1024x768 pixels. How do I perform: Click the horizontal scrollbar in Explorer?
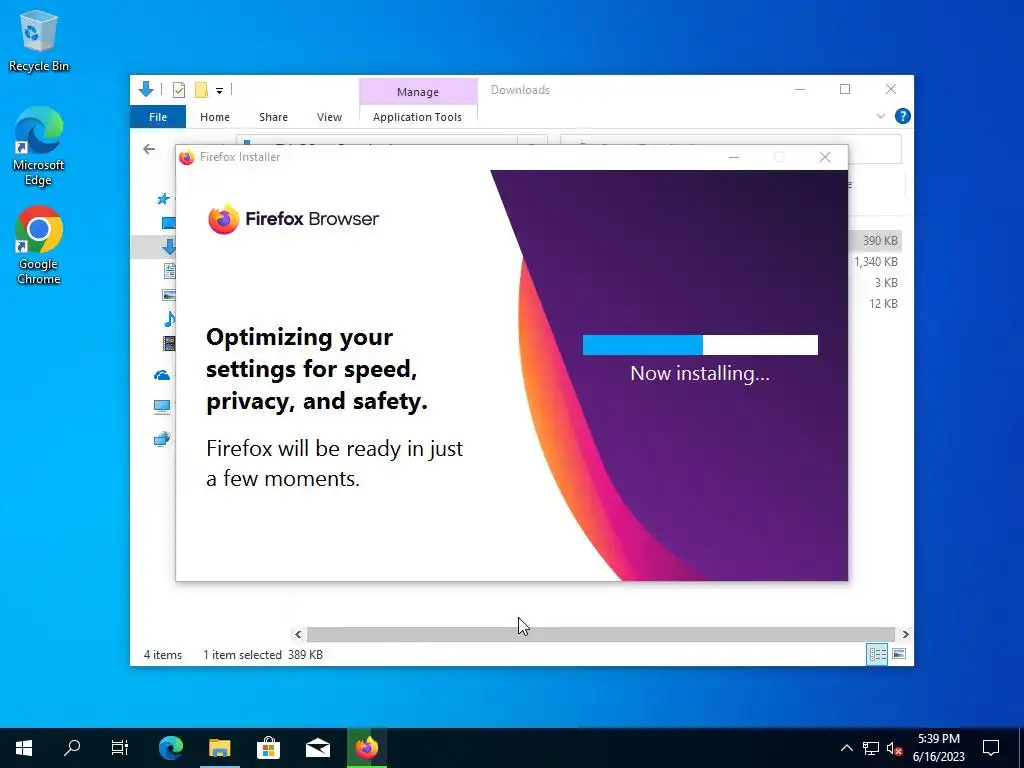[x=601, y=634]
